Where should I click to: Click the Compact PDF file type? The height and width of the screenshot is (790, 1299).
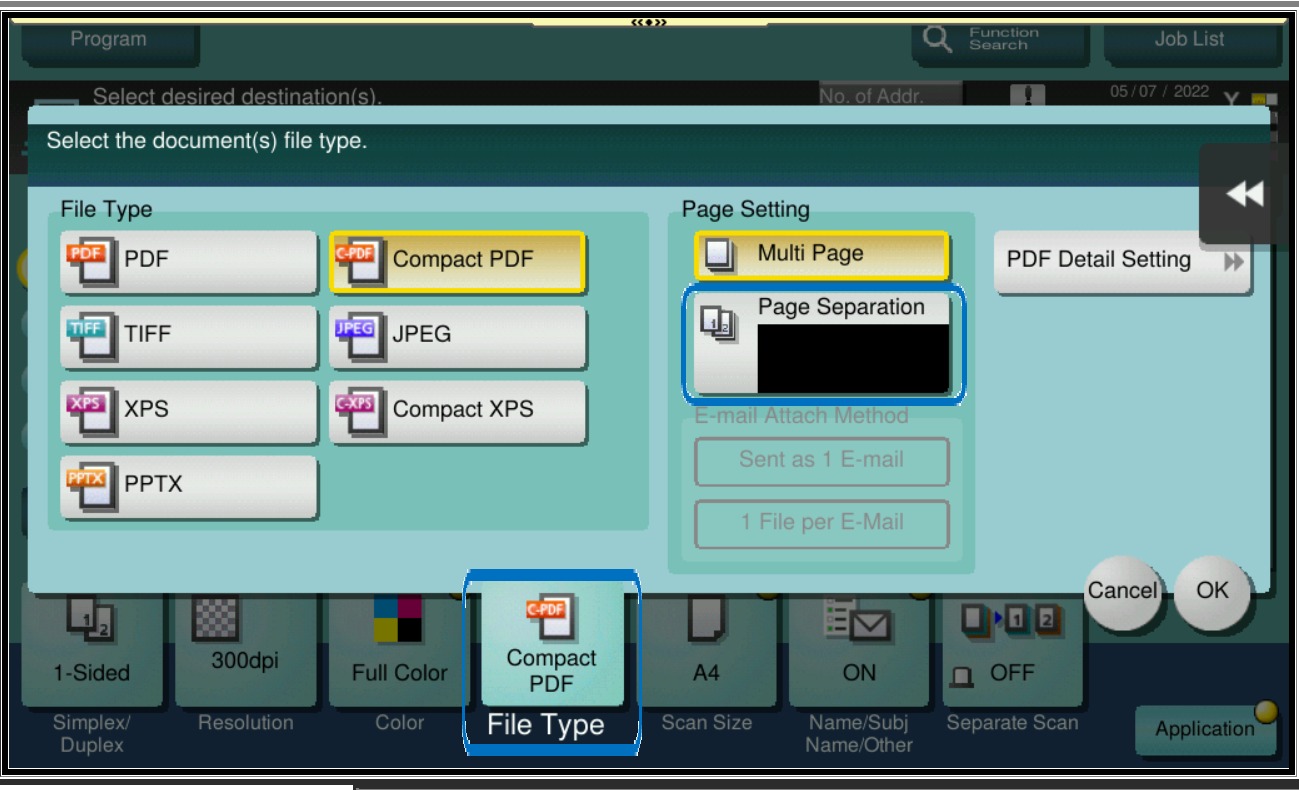[x=457, y=261]
